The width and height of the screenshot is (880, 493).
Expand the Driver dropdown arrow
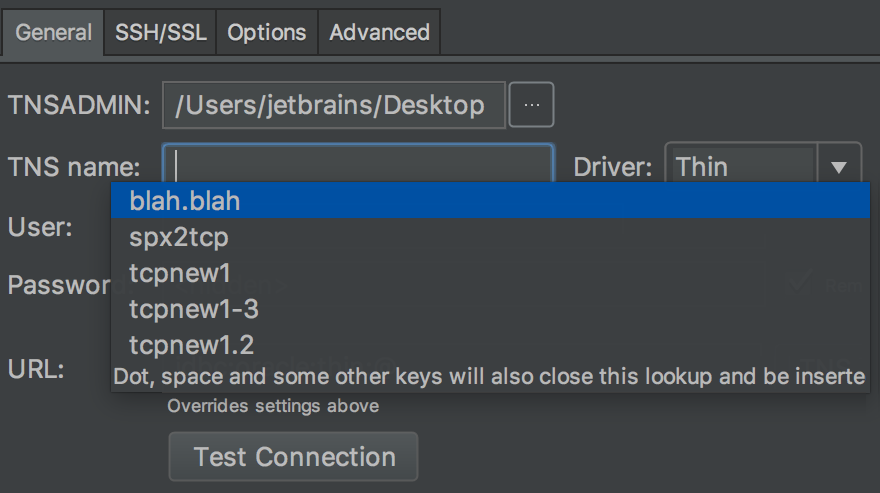coord(838,167)
